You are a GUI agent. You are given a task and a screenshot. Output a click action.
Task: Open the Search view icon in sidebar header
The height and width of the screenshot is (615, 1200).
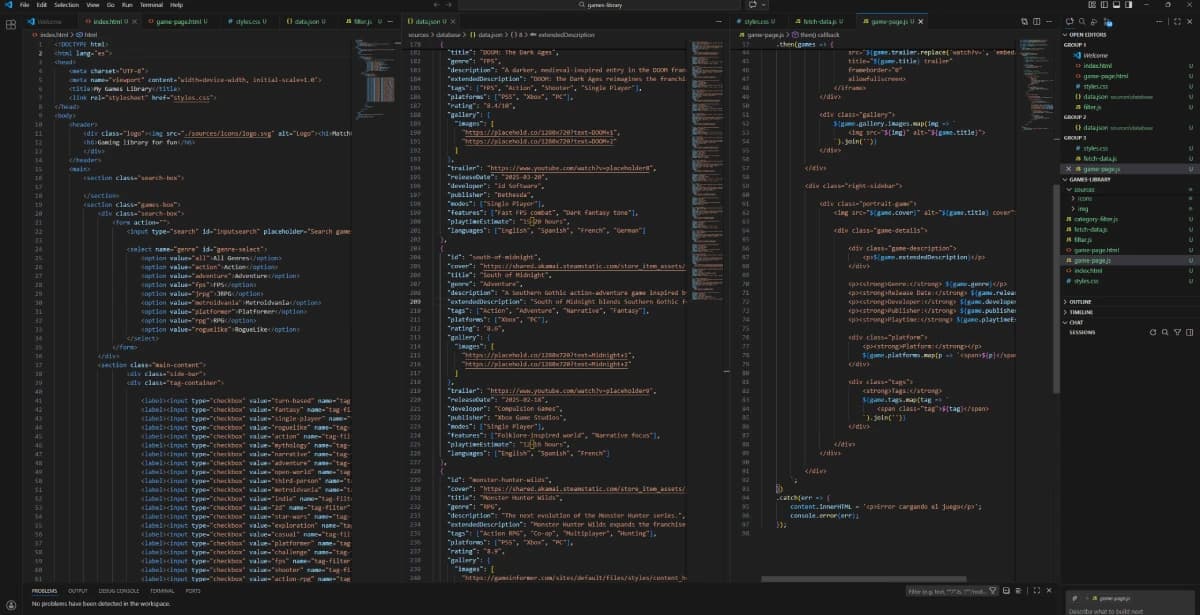(1082, 21)
